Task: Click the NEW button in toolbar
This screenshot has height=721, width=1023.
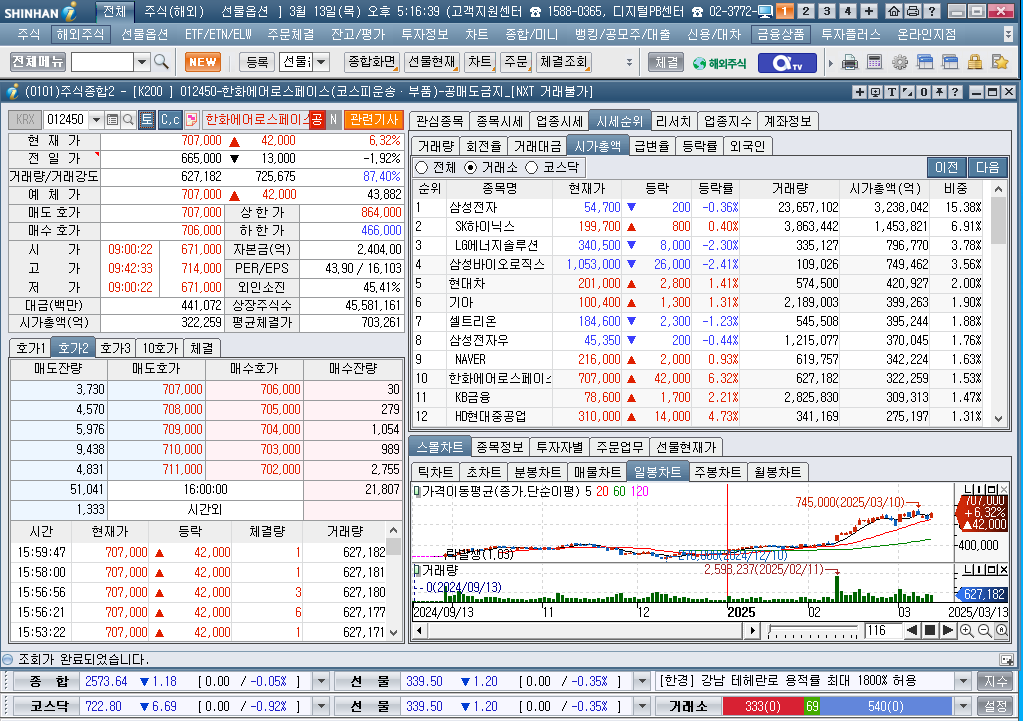Action: 203,62
